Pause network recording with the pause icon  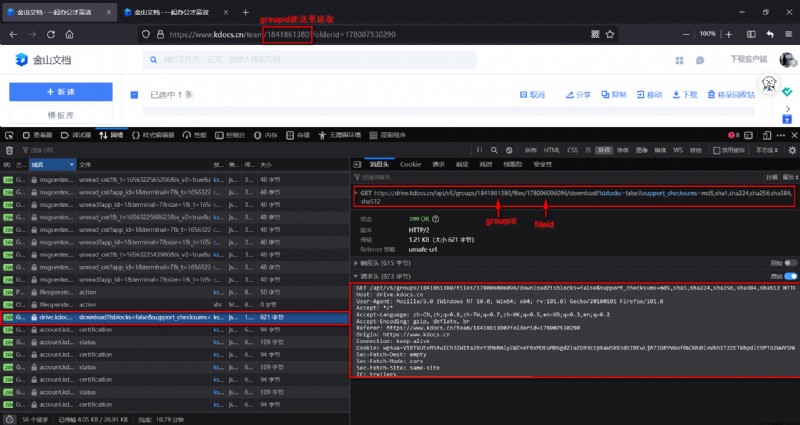(479, 150)
